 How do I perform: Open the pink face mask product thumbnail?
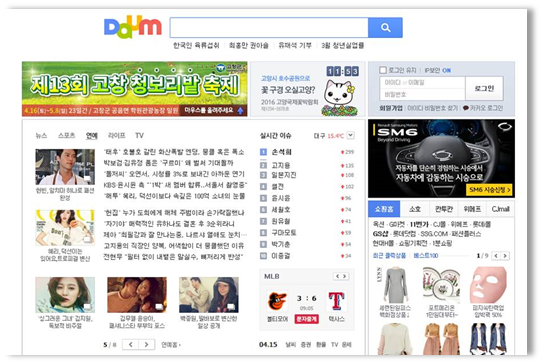point(488,285)
